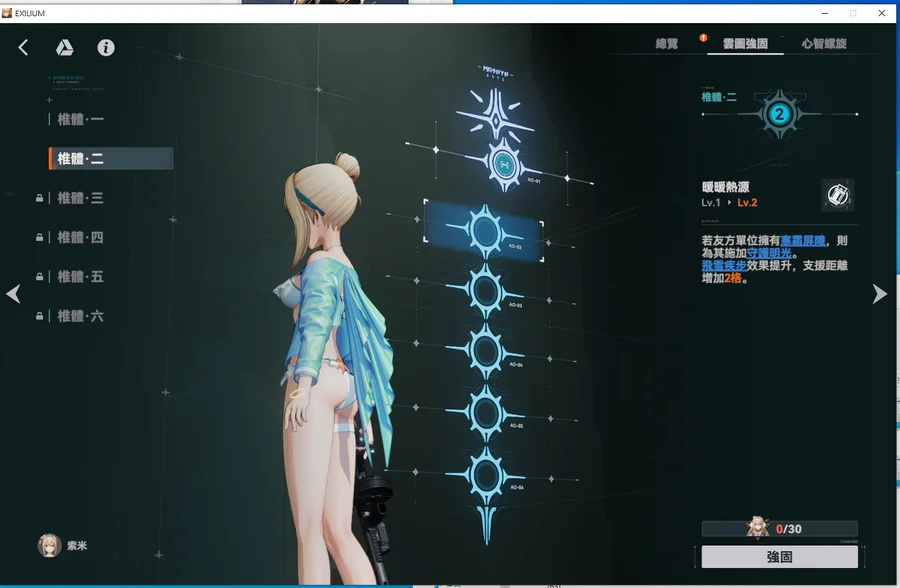Select the AO-04 spine node
900x588 pixels.
(486, 351)
